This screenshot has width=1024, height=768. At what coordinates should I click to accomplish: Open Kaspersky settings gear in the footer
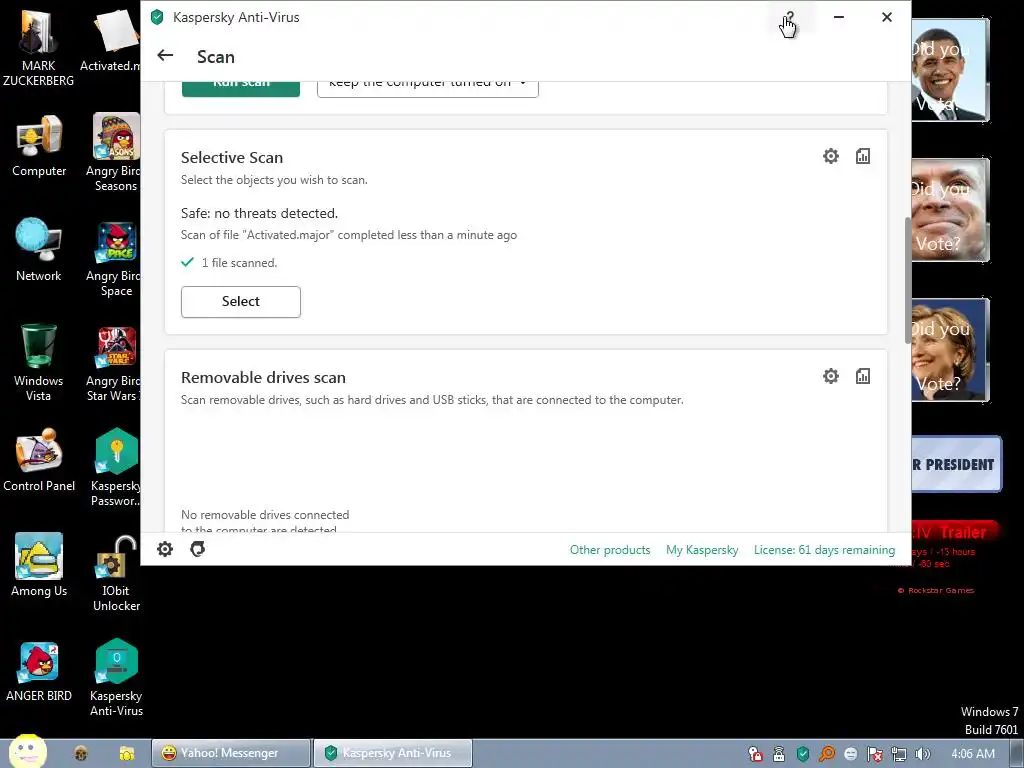tap(165, 549)
